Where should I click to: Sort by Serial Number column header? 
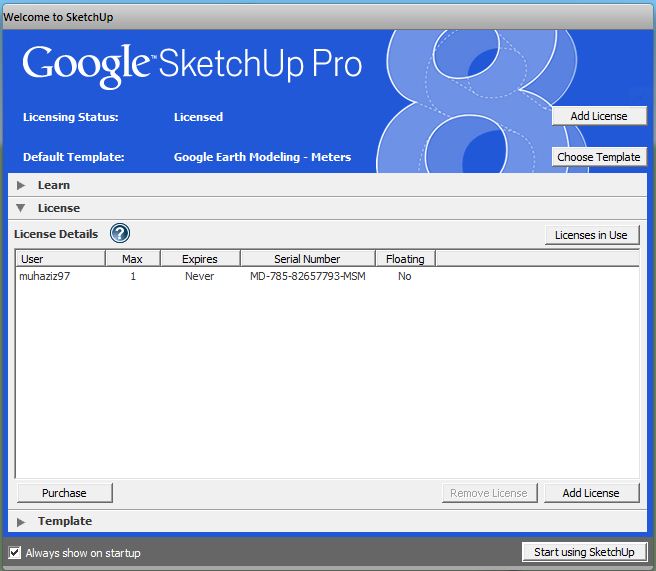point(308,259)
